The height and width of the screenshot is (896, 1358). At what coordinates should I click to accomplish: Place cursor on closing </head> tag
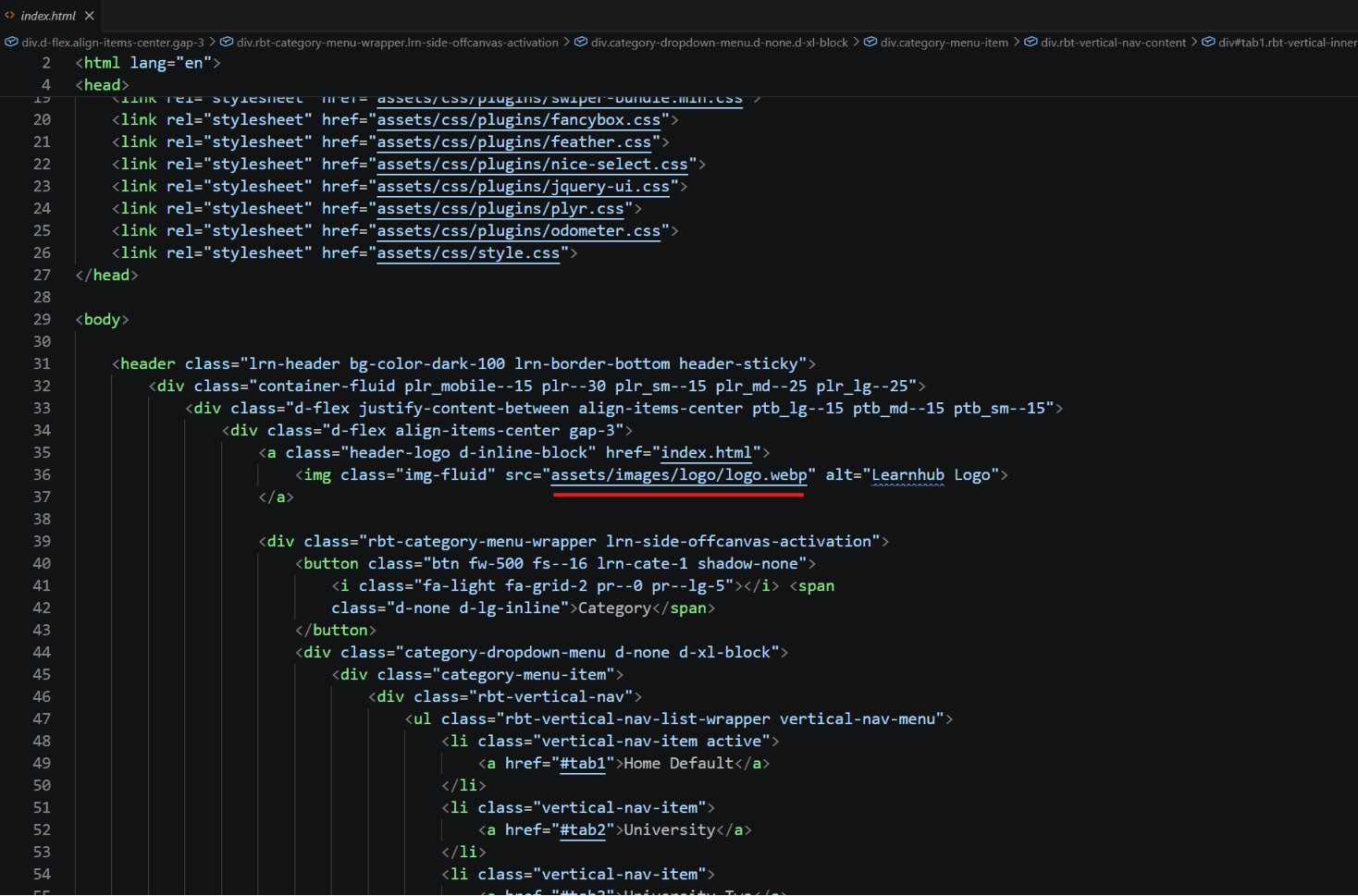pos(106,276)
